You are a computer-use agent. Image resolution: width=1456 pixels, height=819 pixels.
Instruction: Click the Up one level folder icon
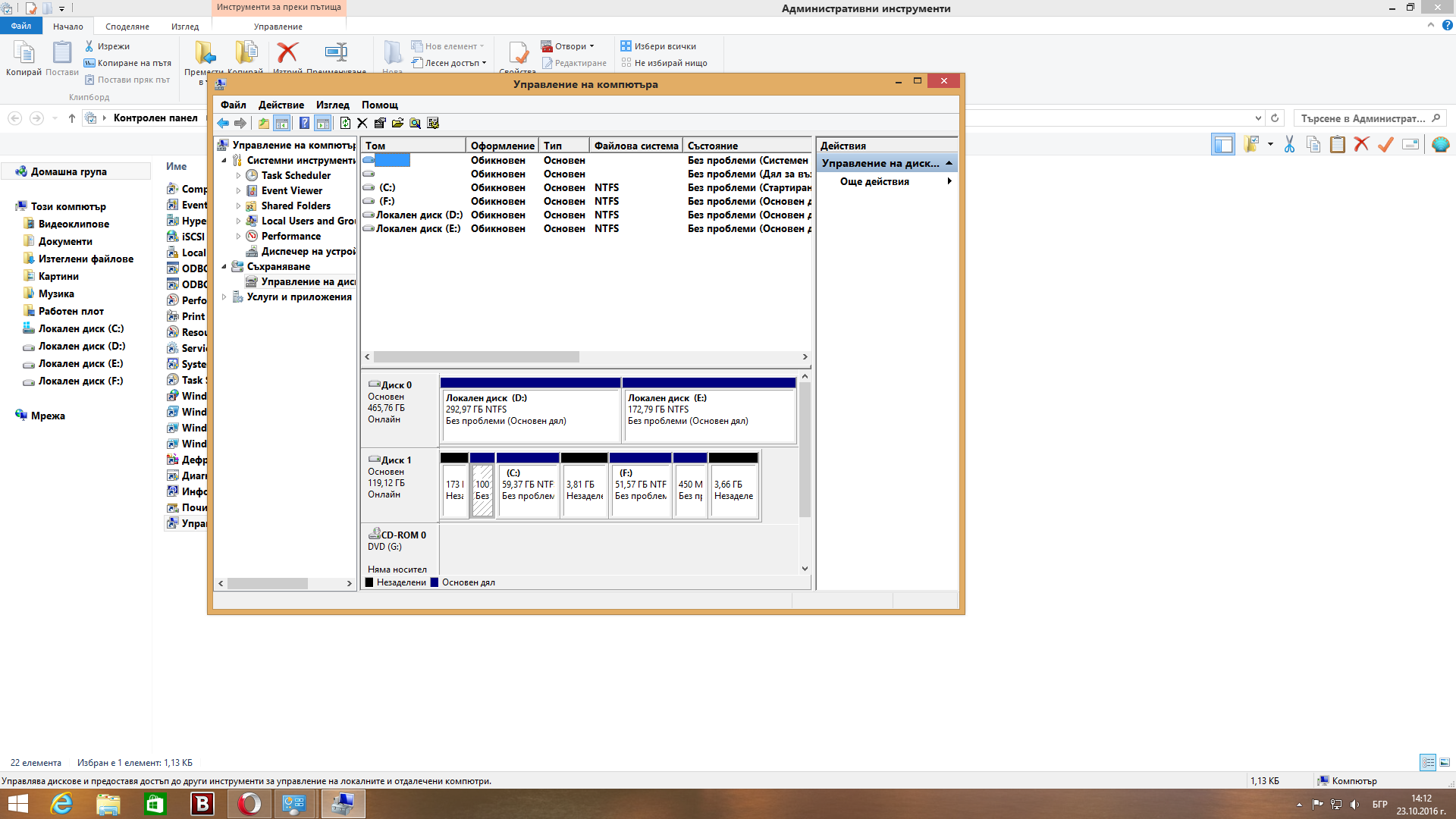click(x=263, y=123)
